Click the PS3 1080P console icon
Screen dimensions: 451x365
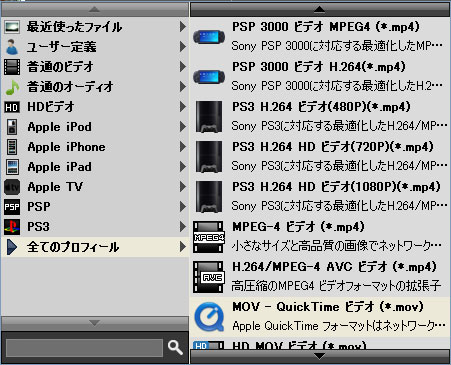click(x=209, y=197)
